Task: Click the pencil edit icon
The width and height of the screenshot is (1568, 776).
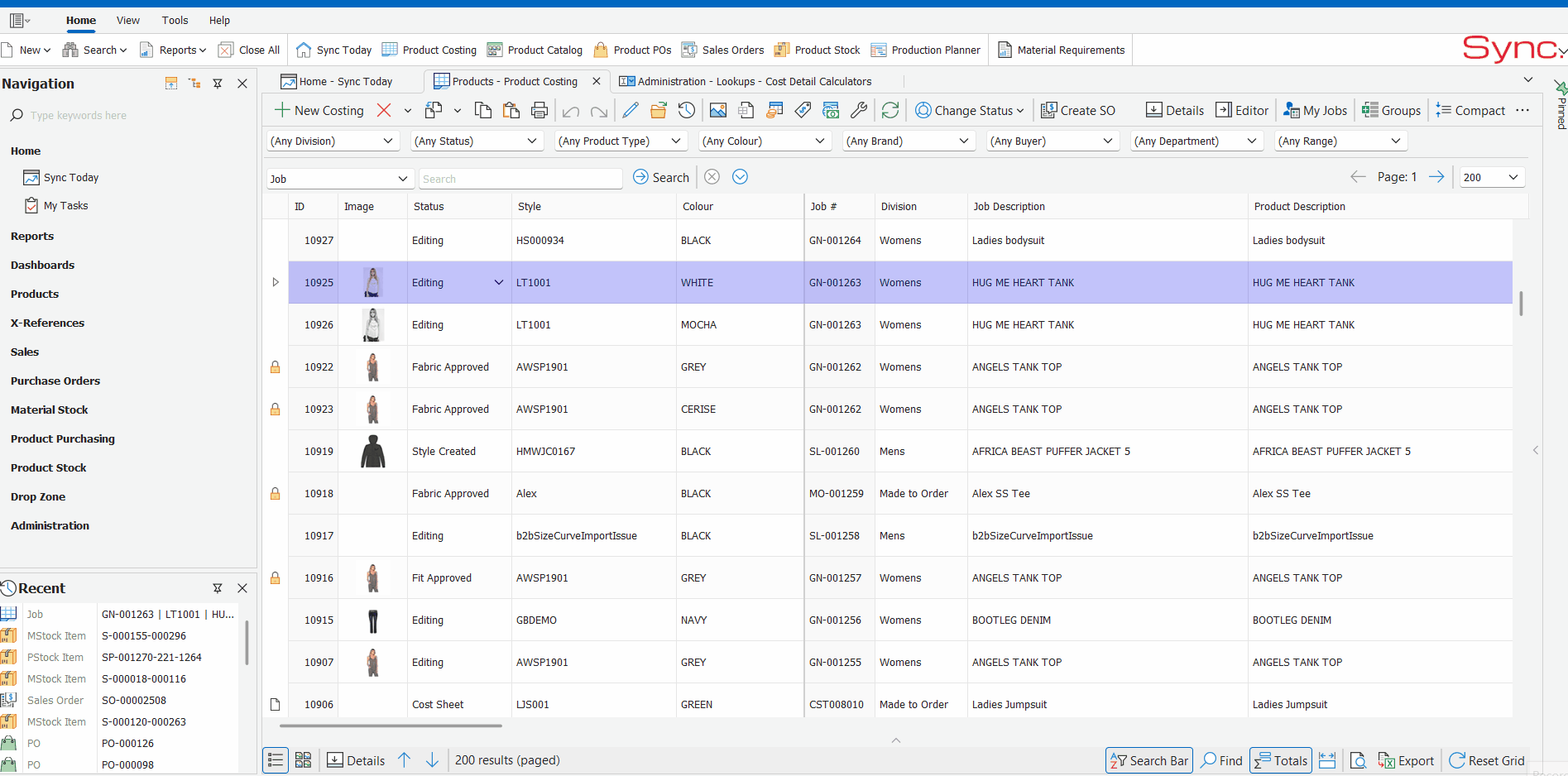Action: pyautogui.click(x=631, y=110)
